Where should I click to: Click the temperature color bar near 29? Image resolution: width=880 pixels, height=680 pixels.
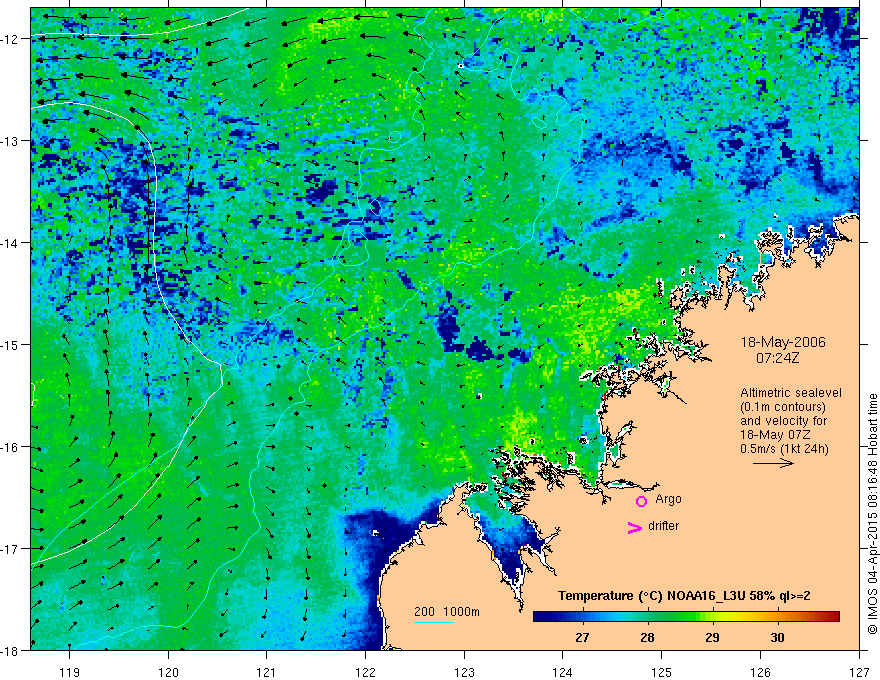[712, 617]
